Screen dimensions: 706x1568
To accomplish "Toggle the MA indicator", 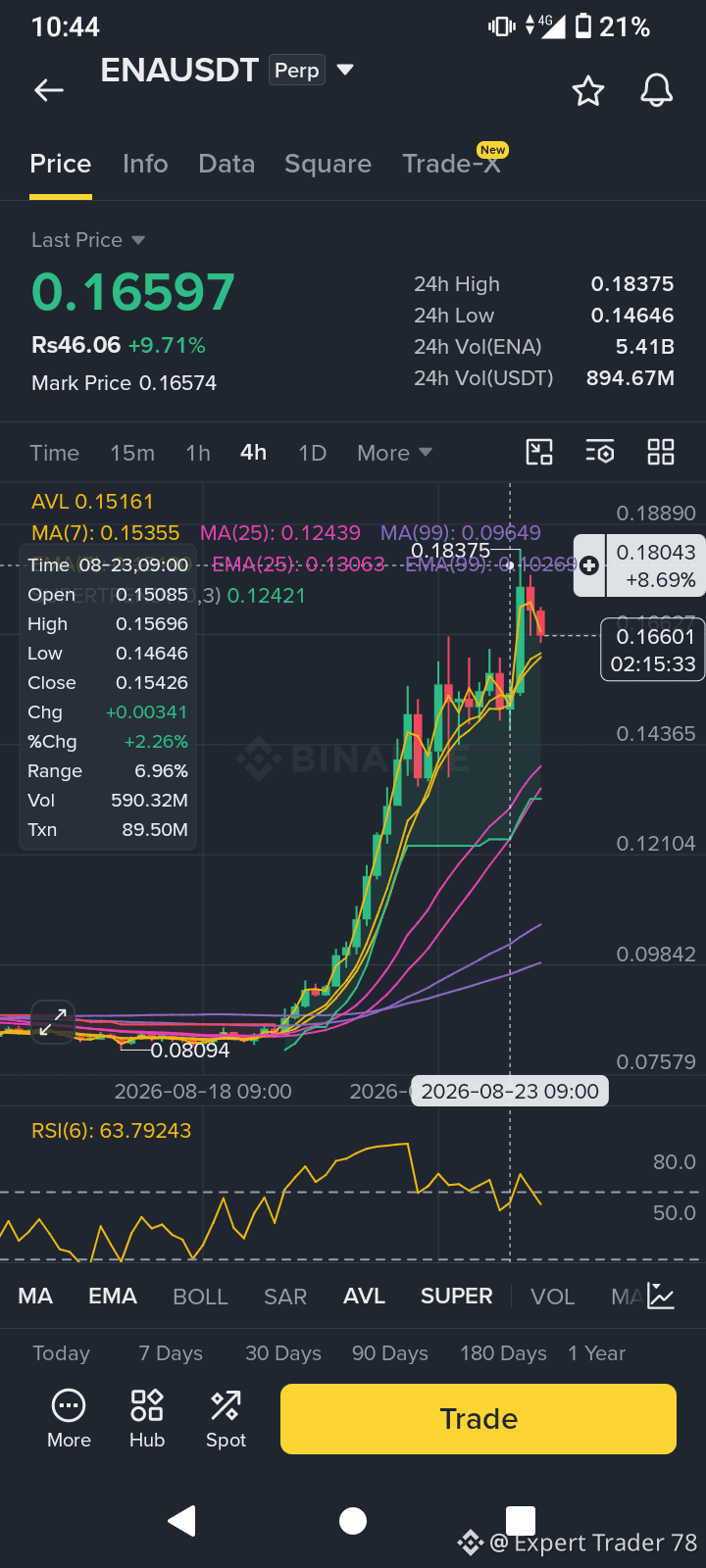I will click(x=35, y=1297).
